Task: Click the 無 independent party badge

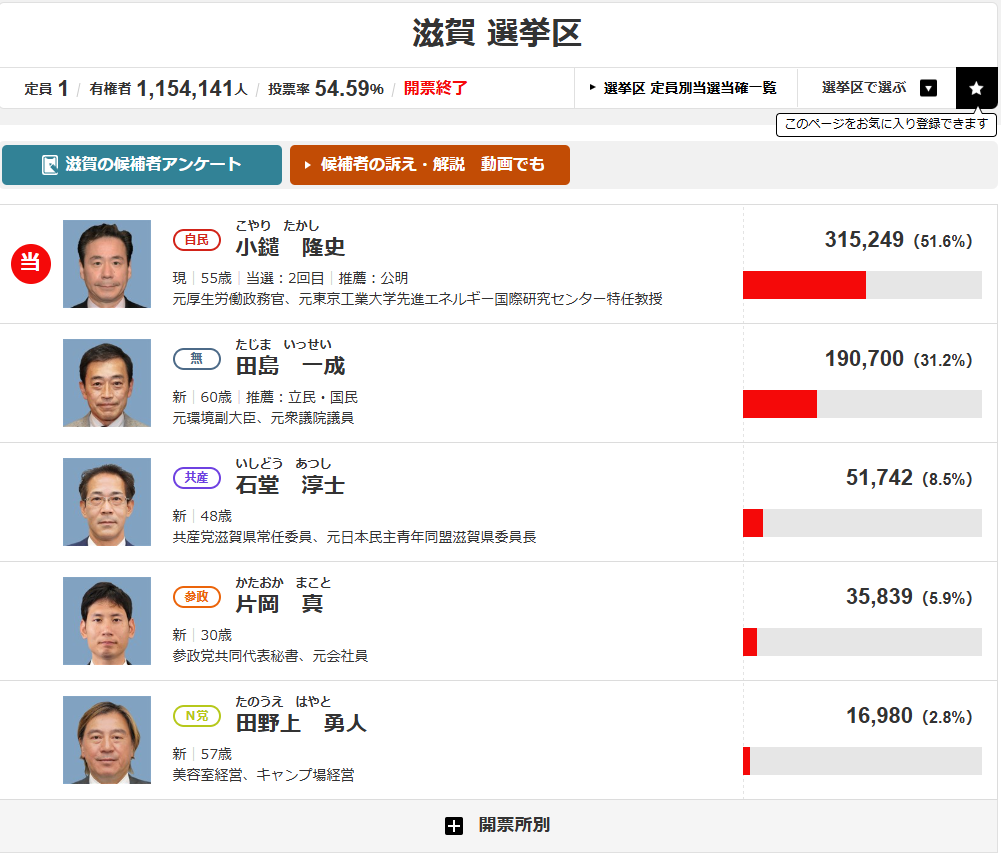Action: [x=197, y=359]
